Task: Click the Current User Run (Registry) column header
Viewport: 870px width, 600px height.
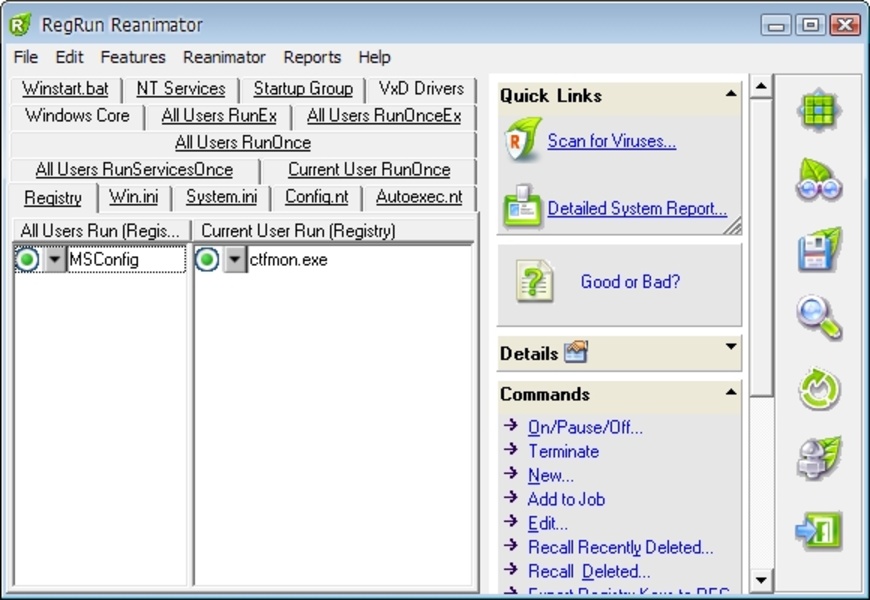Action: 332,230
